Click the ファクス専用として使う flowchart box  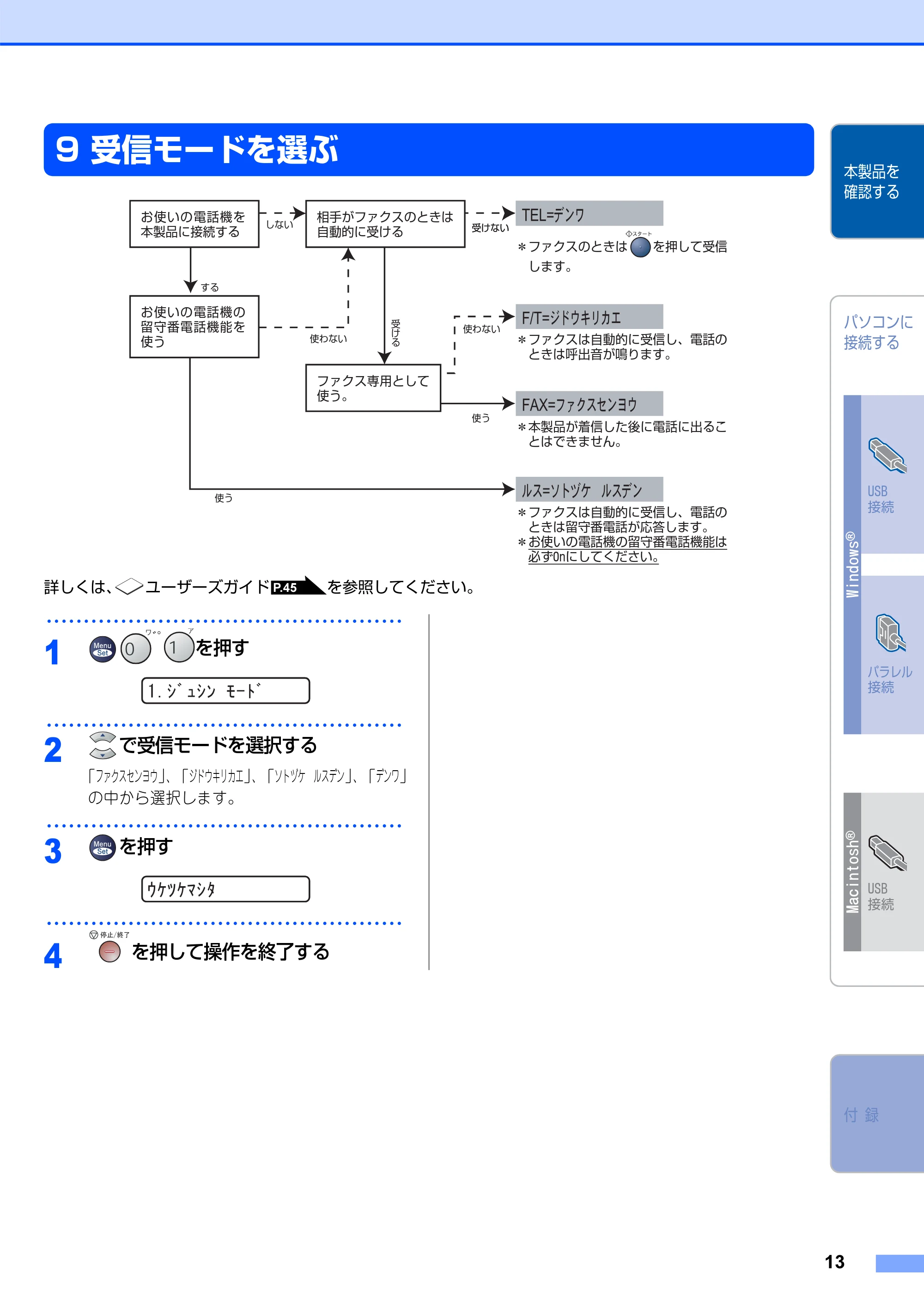click(373, 388)
